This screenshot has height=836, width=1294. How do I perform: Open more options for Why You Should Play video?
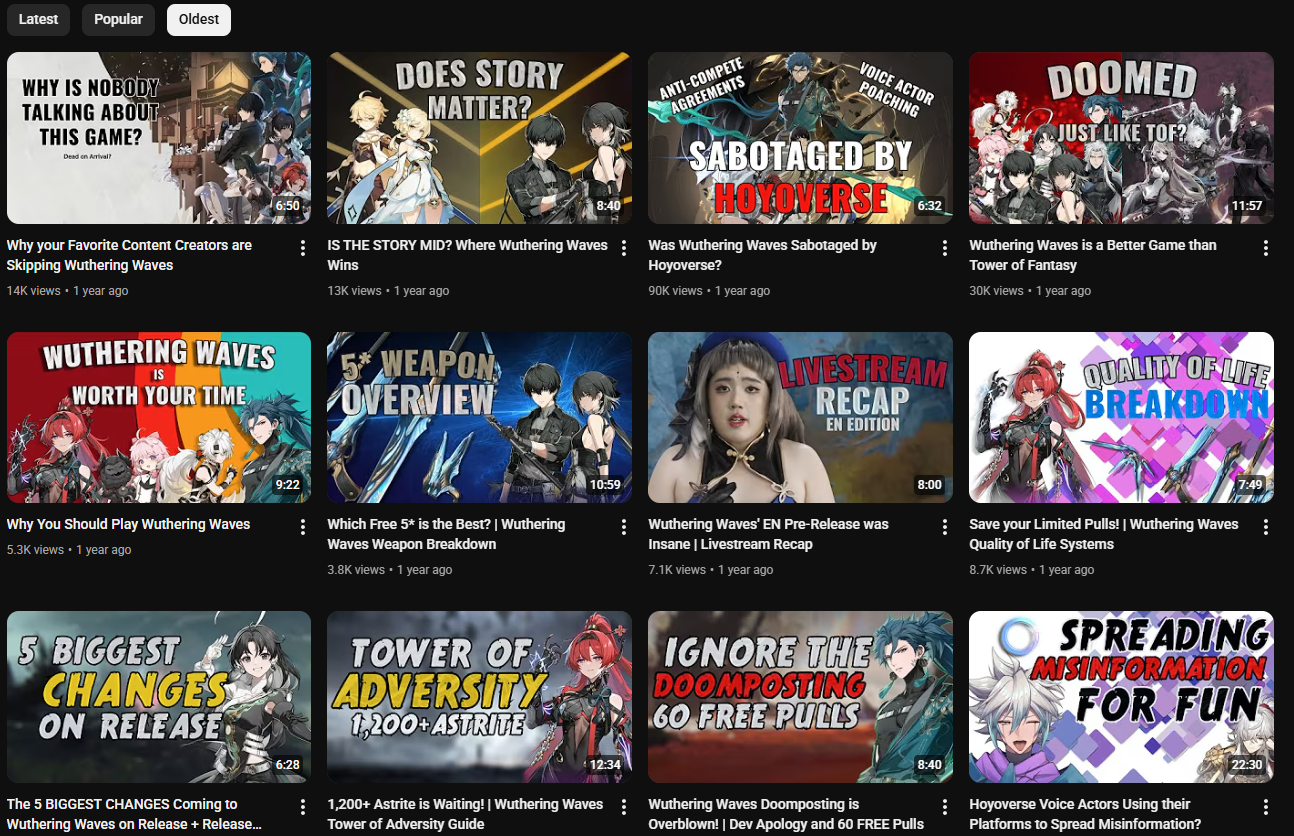pos(303,527)
